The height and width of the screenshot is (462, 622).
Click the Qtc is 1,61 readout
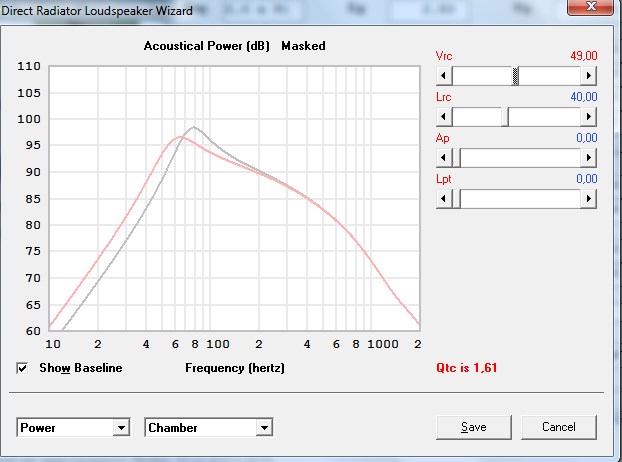click(x=466, y=368)
